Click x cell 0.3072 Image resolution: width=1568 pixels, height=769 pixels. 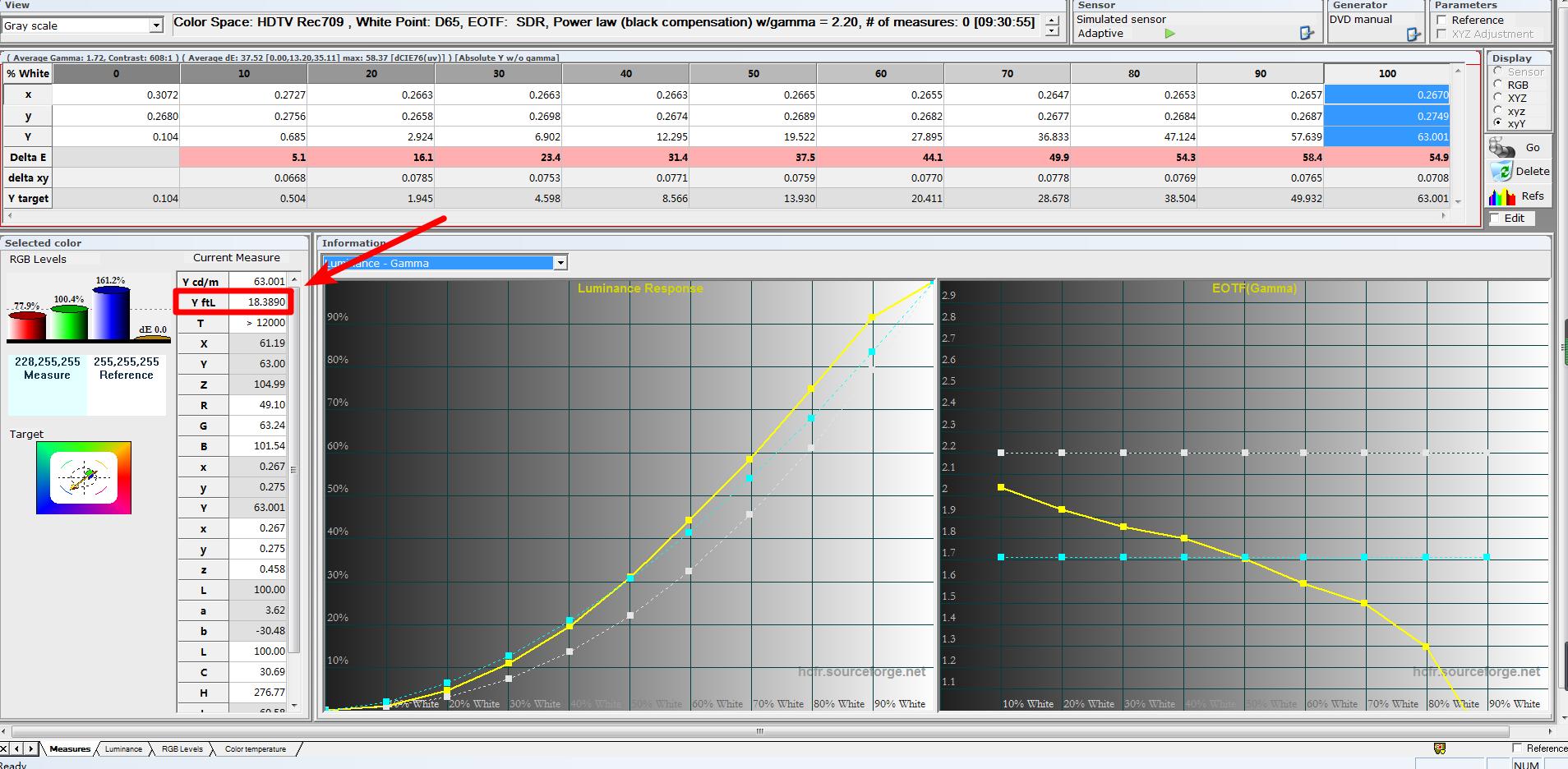[x=116, y=94]
